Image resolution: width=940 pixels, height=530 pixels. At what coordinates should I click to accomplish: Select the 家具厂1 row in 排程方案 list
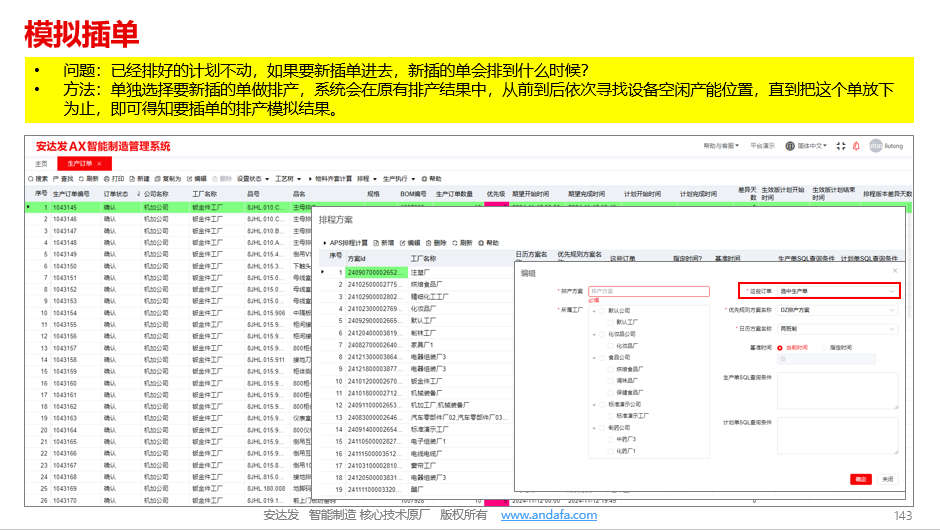coord(415,345)
